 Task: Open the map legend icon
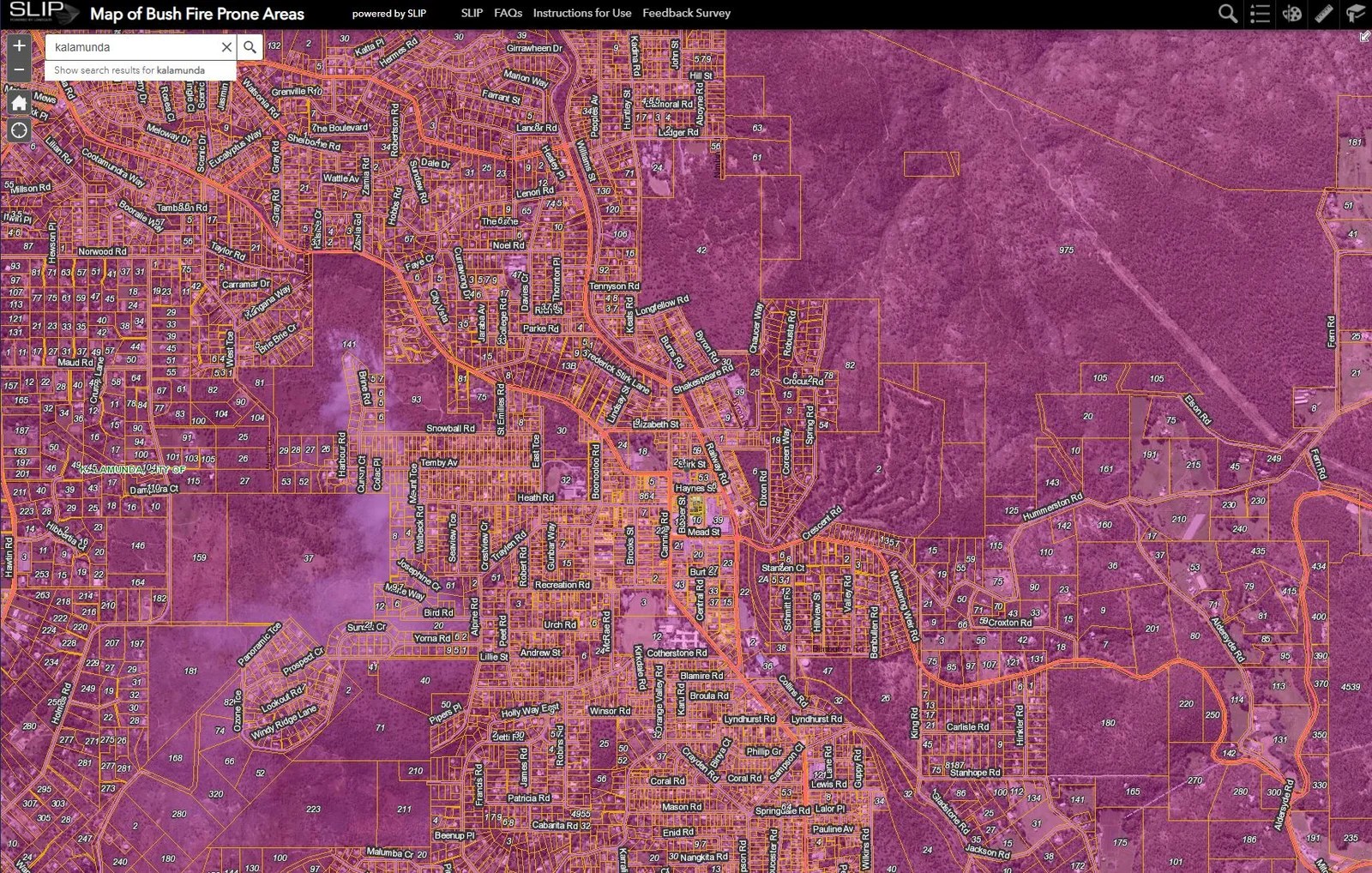point(1259,14)
